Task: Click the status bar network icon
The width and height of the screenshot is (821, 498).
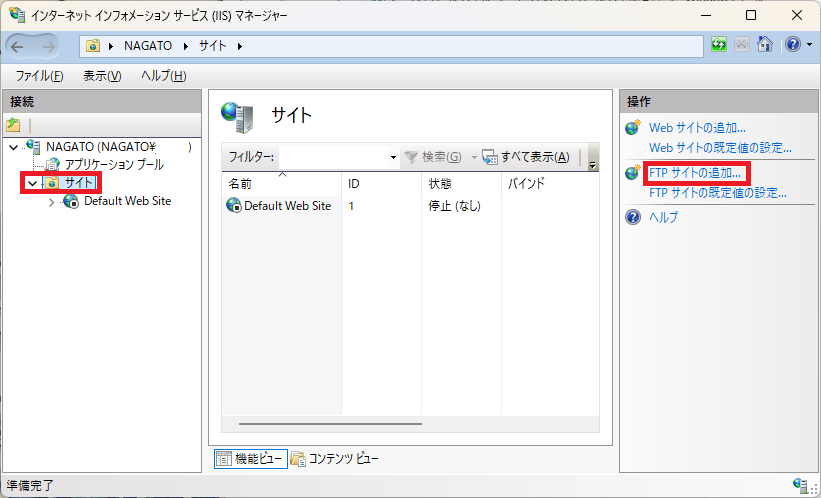Action: (800, 485)
